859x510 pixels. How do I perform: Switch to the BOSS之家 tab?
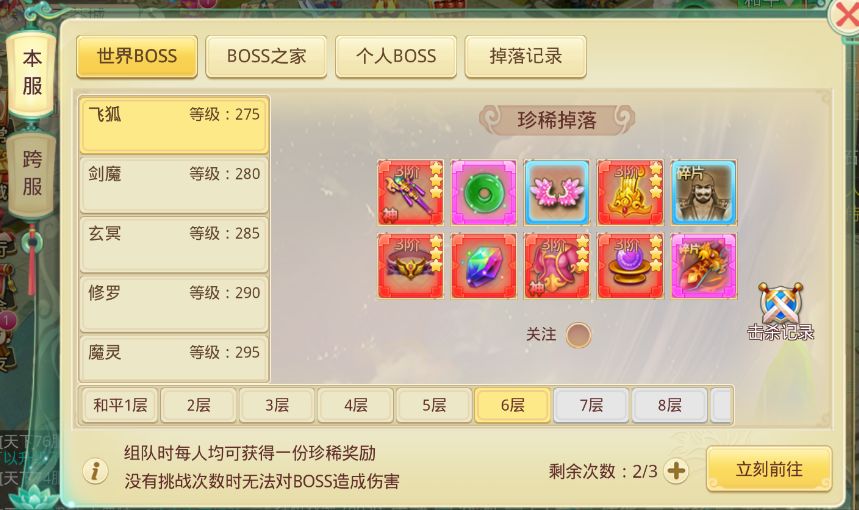pyautogui.click(x=266, y=56)
